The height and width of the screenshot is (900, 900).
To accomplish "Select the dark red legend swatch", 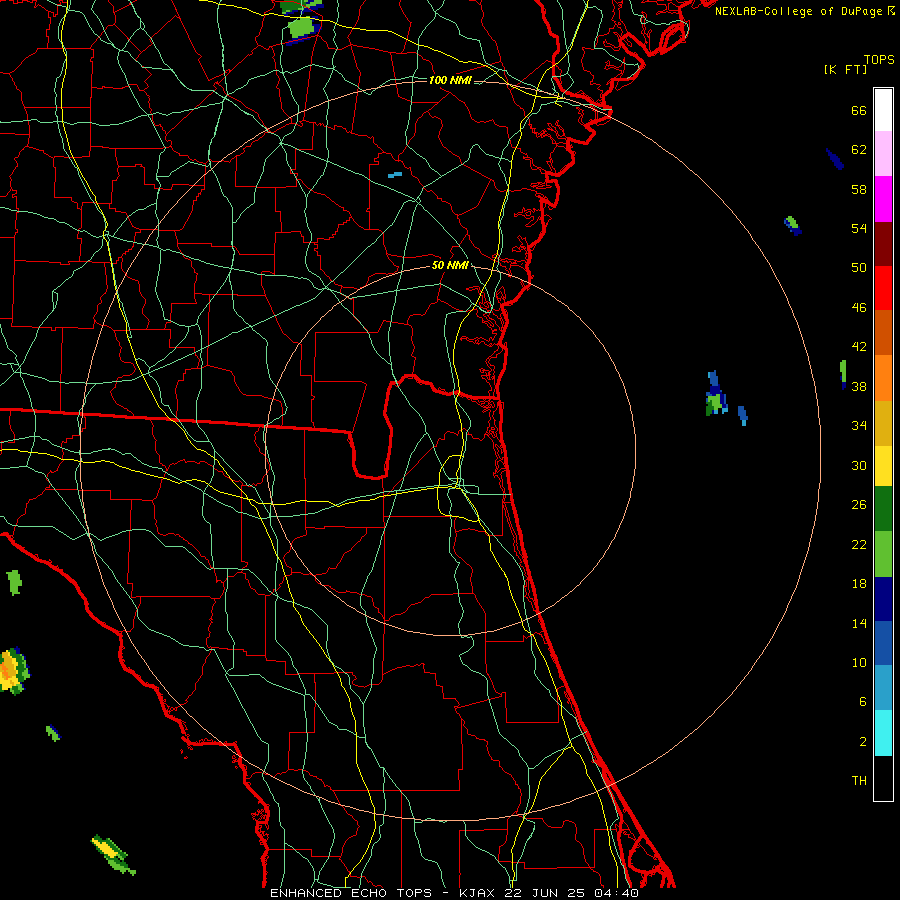I will click(883, 244).
